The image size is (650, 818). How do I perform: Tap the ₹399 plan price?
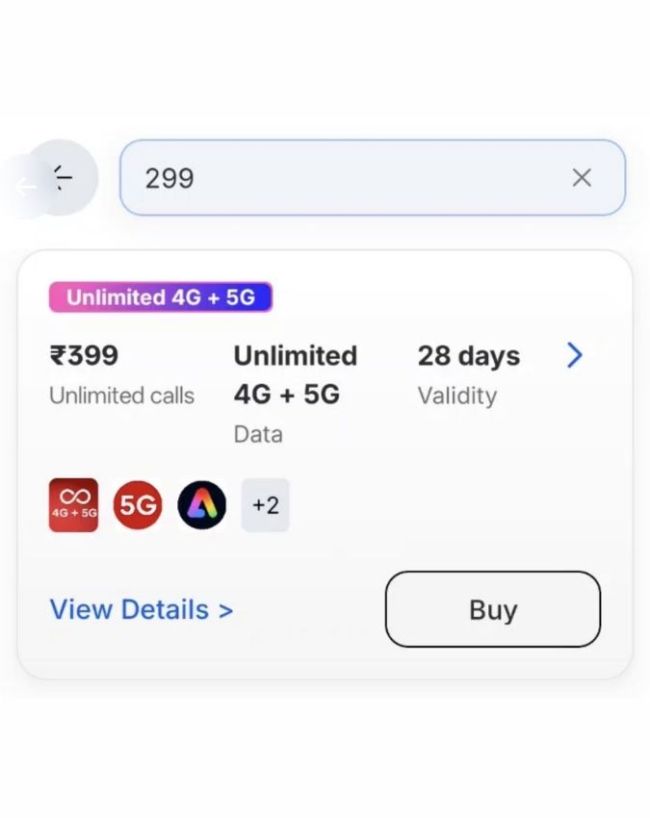pos(83,355)
